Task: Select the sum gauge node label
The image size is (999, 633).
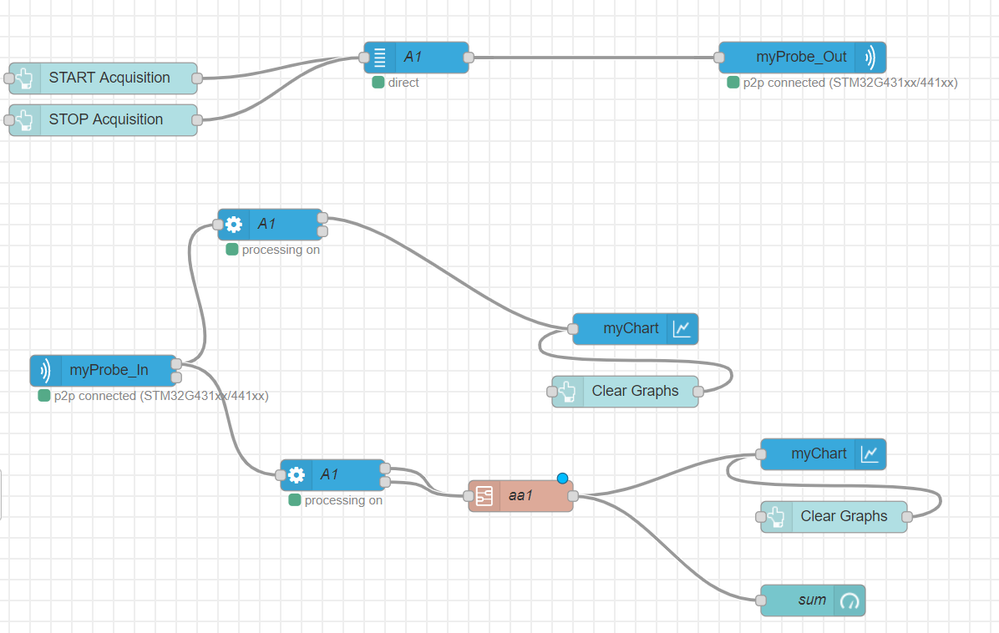Action: (812, 600)
